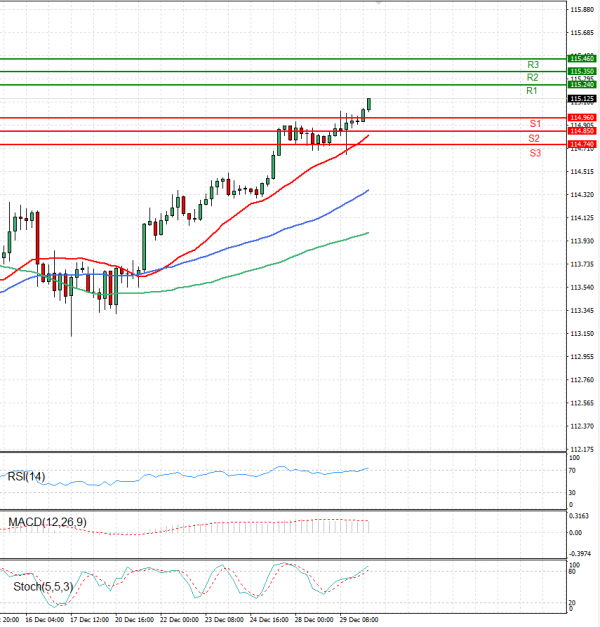Click the RSI(14) indicator label
This screenshot has height=627, width=600.
point(27,476)
